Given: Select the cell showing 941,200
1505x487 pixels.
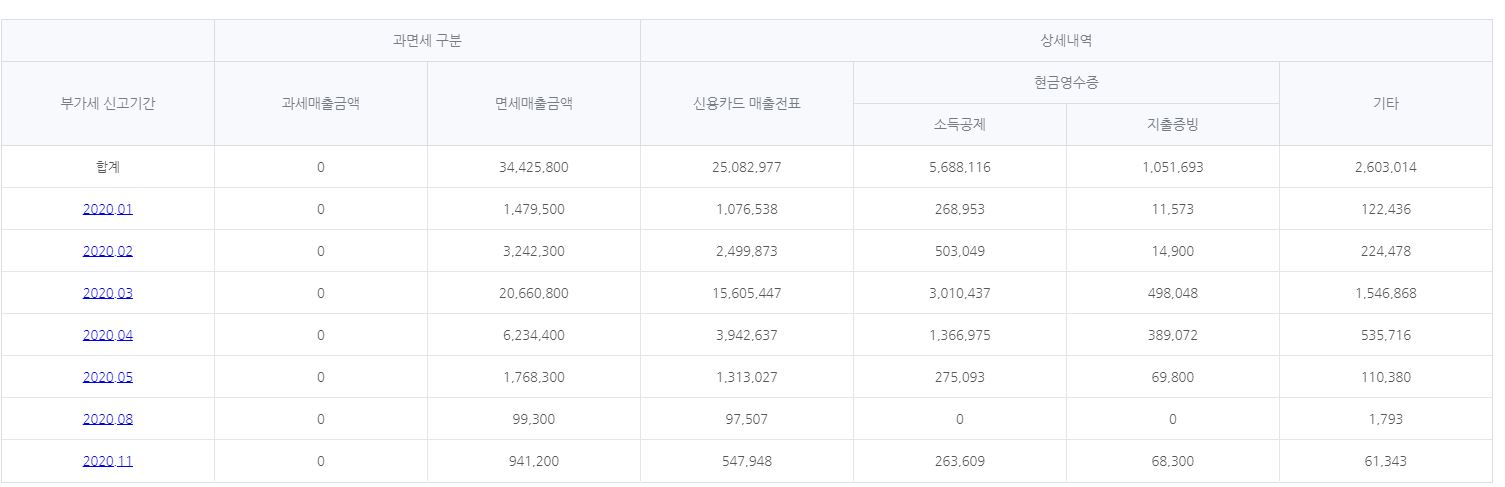Looking at the screenshot, I should pos(533,461).
